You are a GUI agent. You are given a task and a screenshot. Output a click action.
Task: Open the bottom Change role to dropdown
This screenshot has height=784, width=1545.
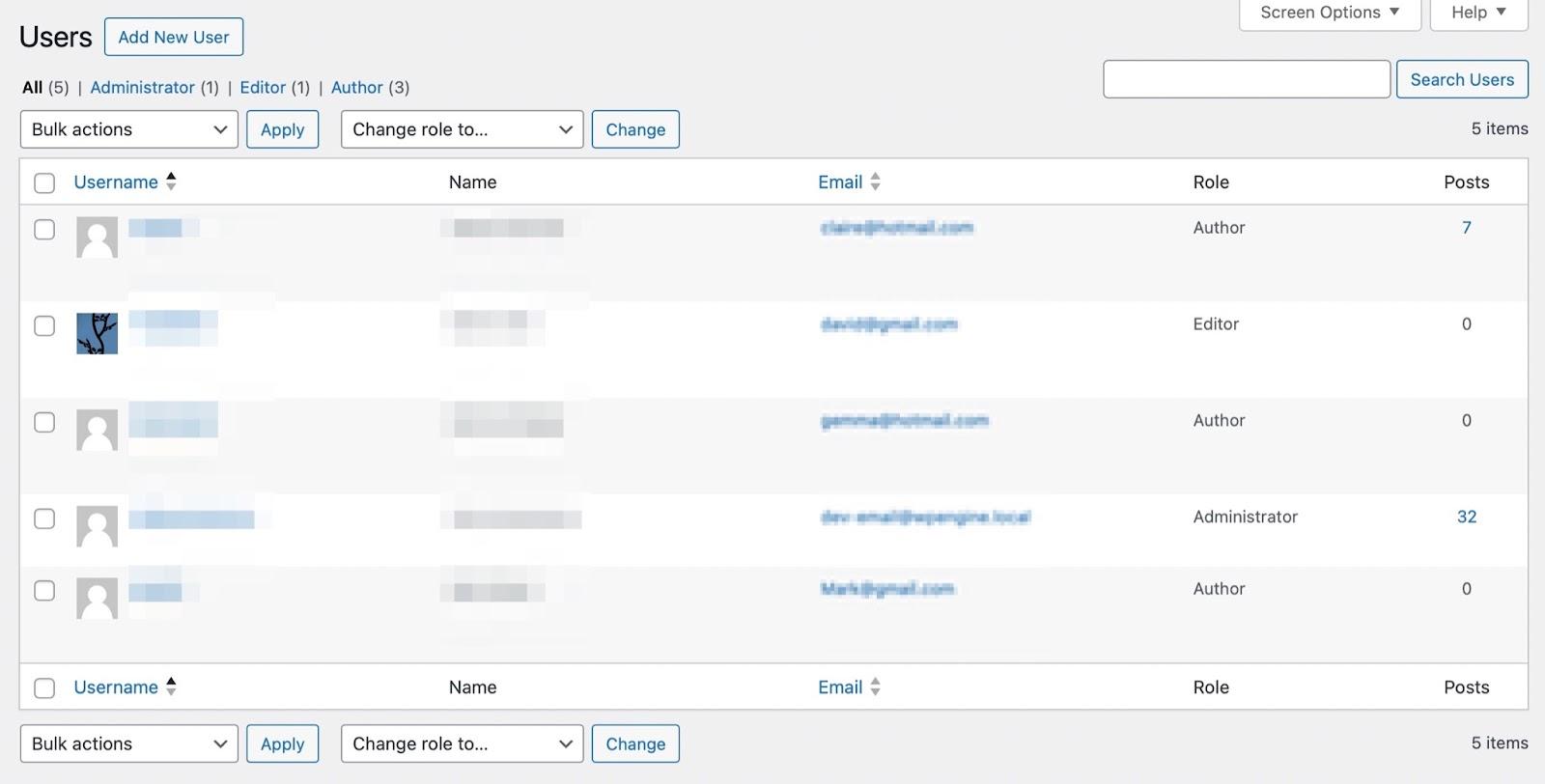(x=462, y=743)
